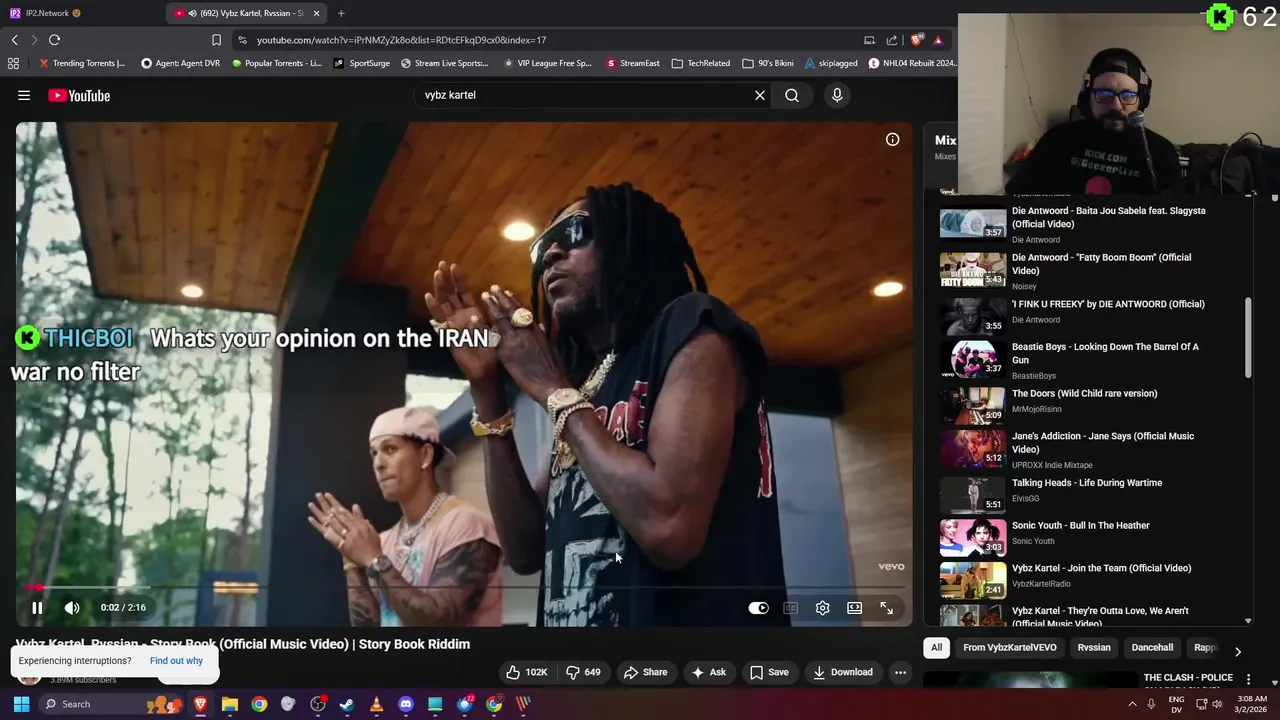Select the Rvssian chip

coord(1094,648)
